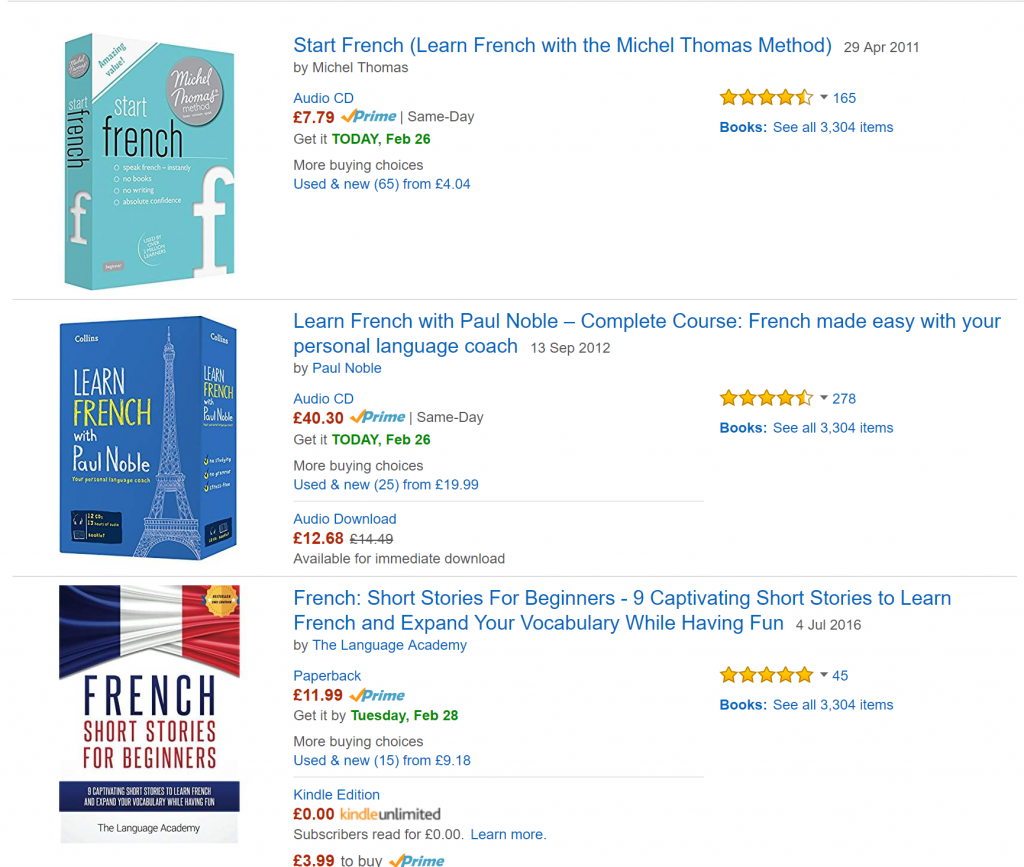Open Used & new (65) from £4.04

point(381,184)
